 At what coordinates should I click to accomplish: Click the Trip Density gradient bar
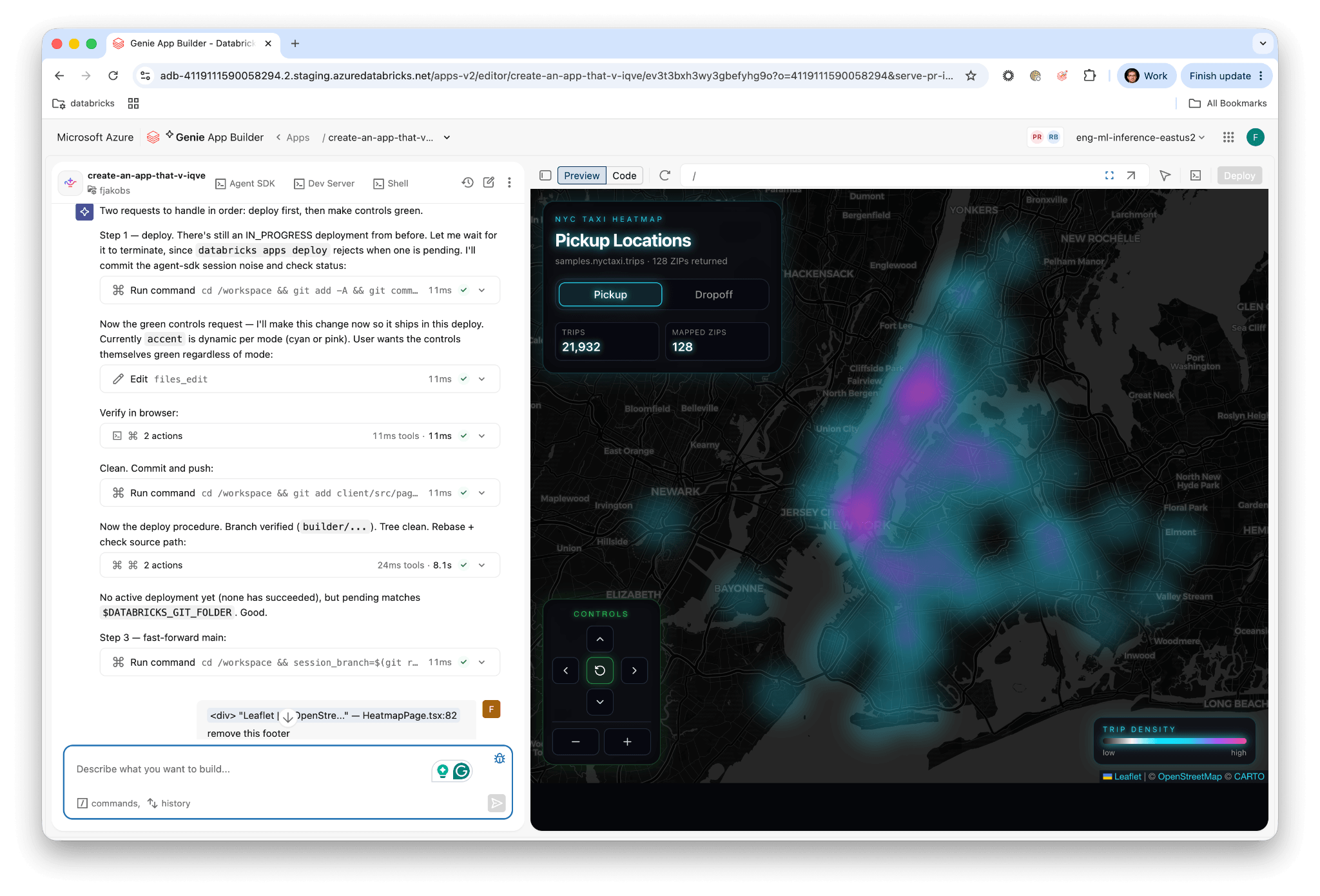tap(1174, 741)
